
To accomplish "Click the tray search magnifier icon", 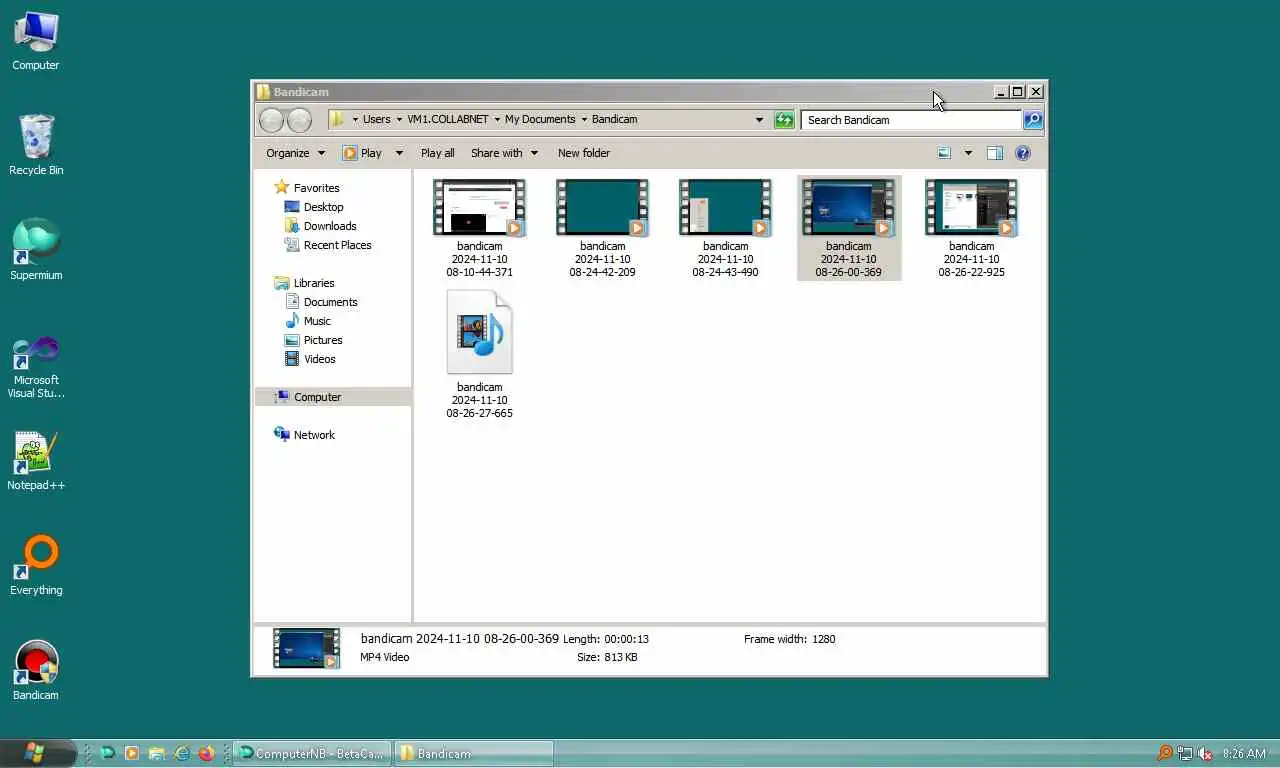I will (x=1165, y=753).
